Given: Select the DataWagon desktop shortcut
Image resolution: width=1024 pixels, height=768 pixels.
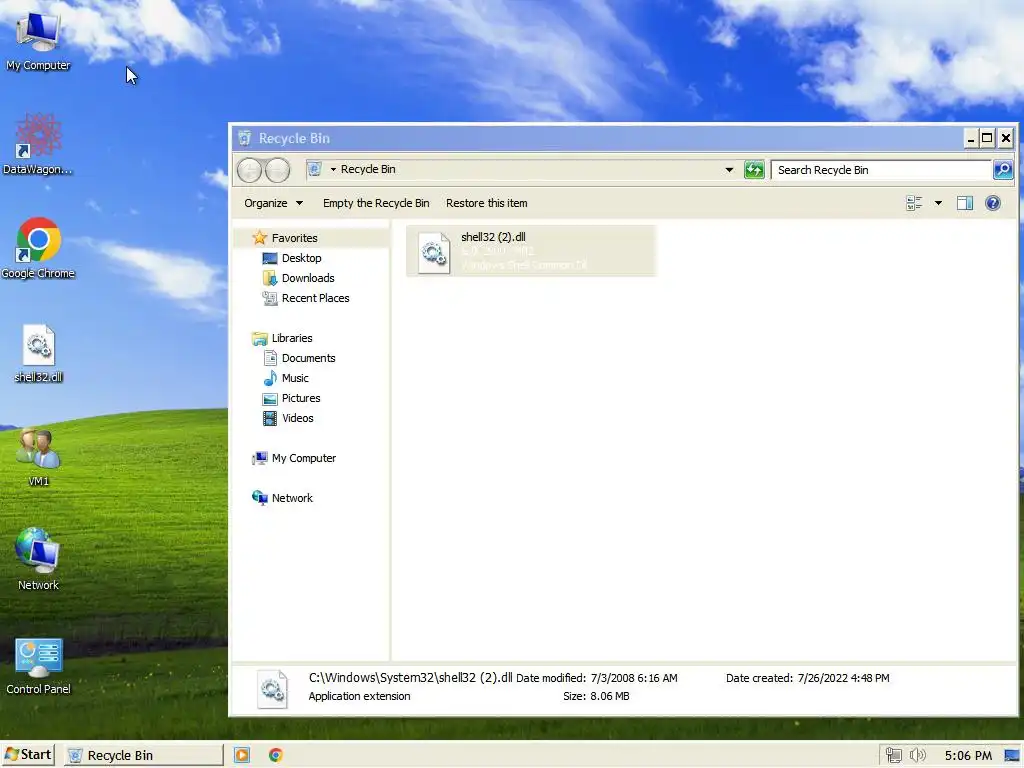Looking at the screenshot, I should (38, 145).
